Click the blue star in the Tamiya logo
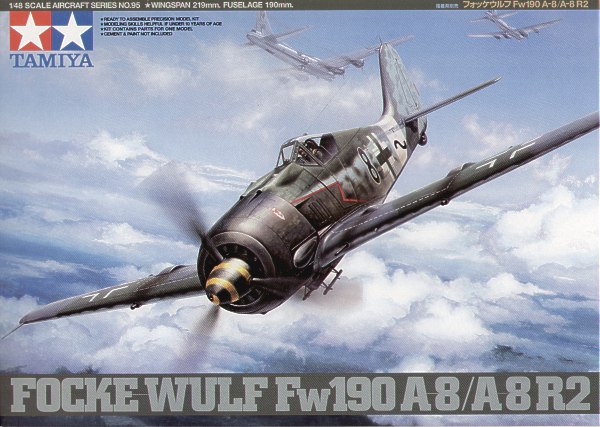The width and height of the screenshot is (600, 427). (72, 32)
